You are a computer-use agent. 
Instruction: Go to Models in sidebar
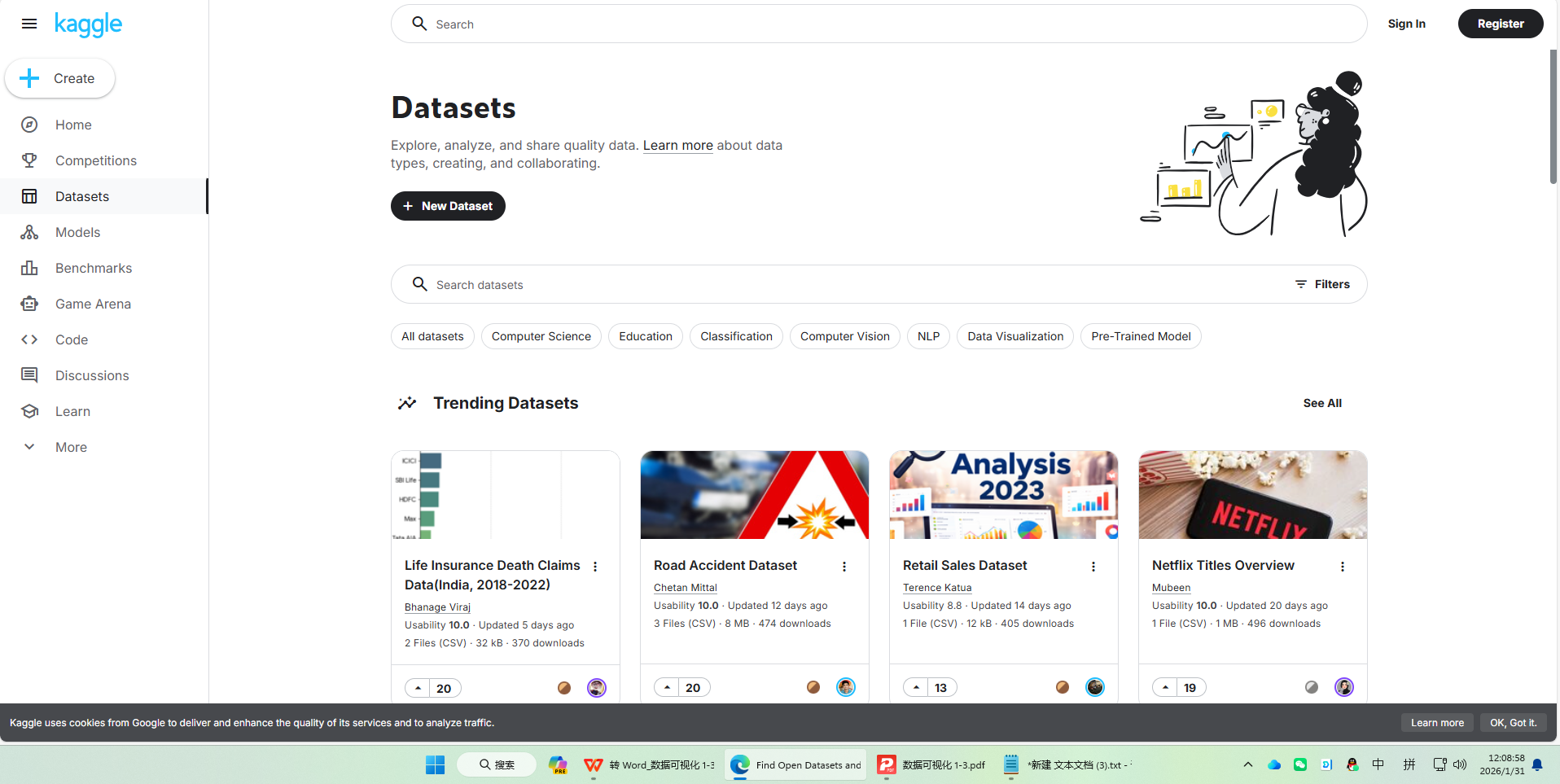pos(104,232)
